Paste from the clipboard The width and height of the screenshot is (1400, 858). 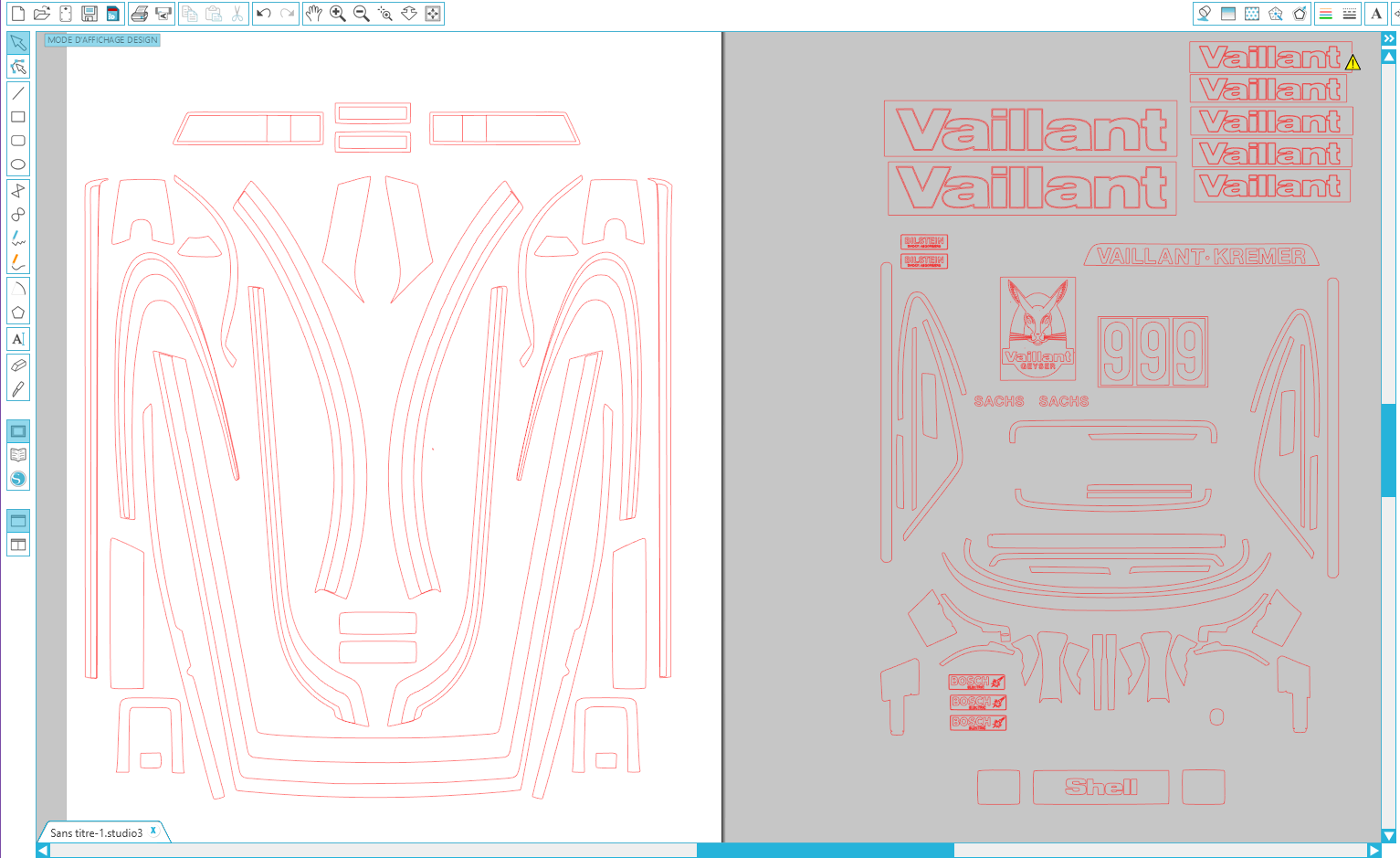[x=214, y=14]
